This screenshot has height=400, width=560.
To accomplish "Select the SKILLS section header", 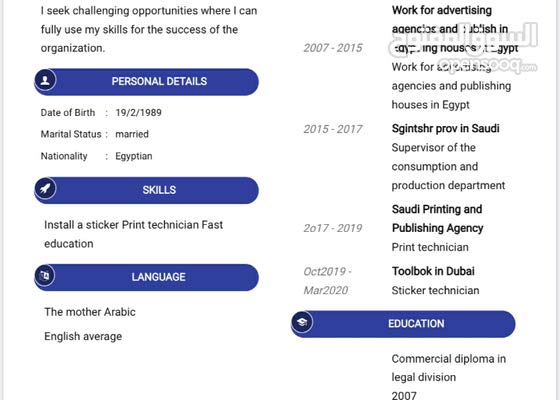I will (x=146, y=190).
